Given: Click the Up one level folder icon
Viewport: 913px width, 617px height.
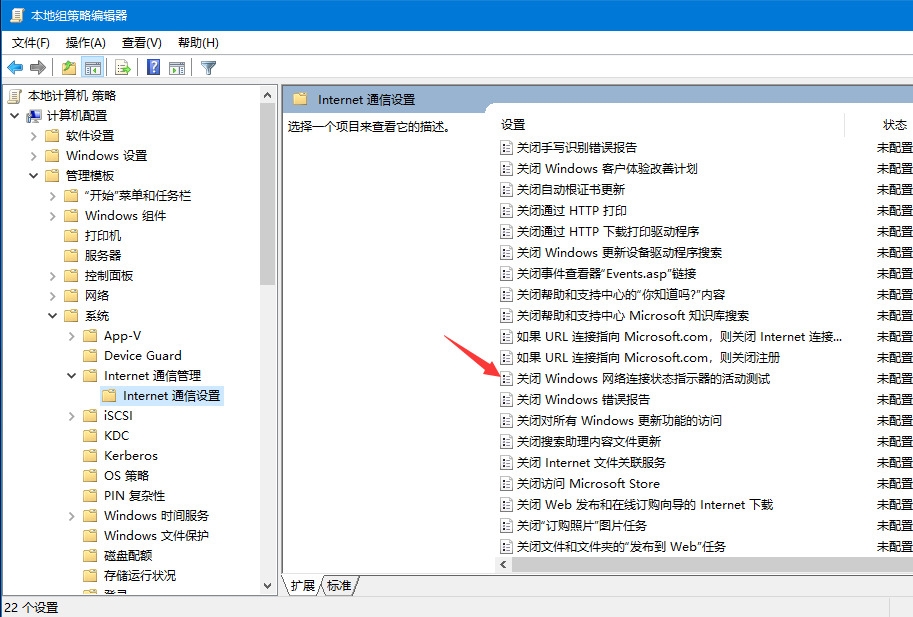Looking at the screenshot, I should [68, 68].
